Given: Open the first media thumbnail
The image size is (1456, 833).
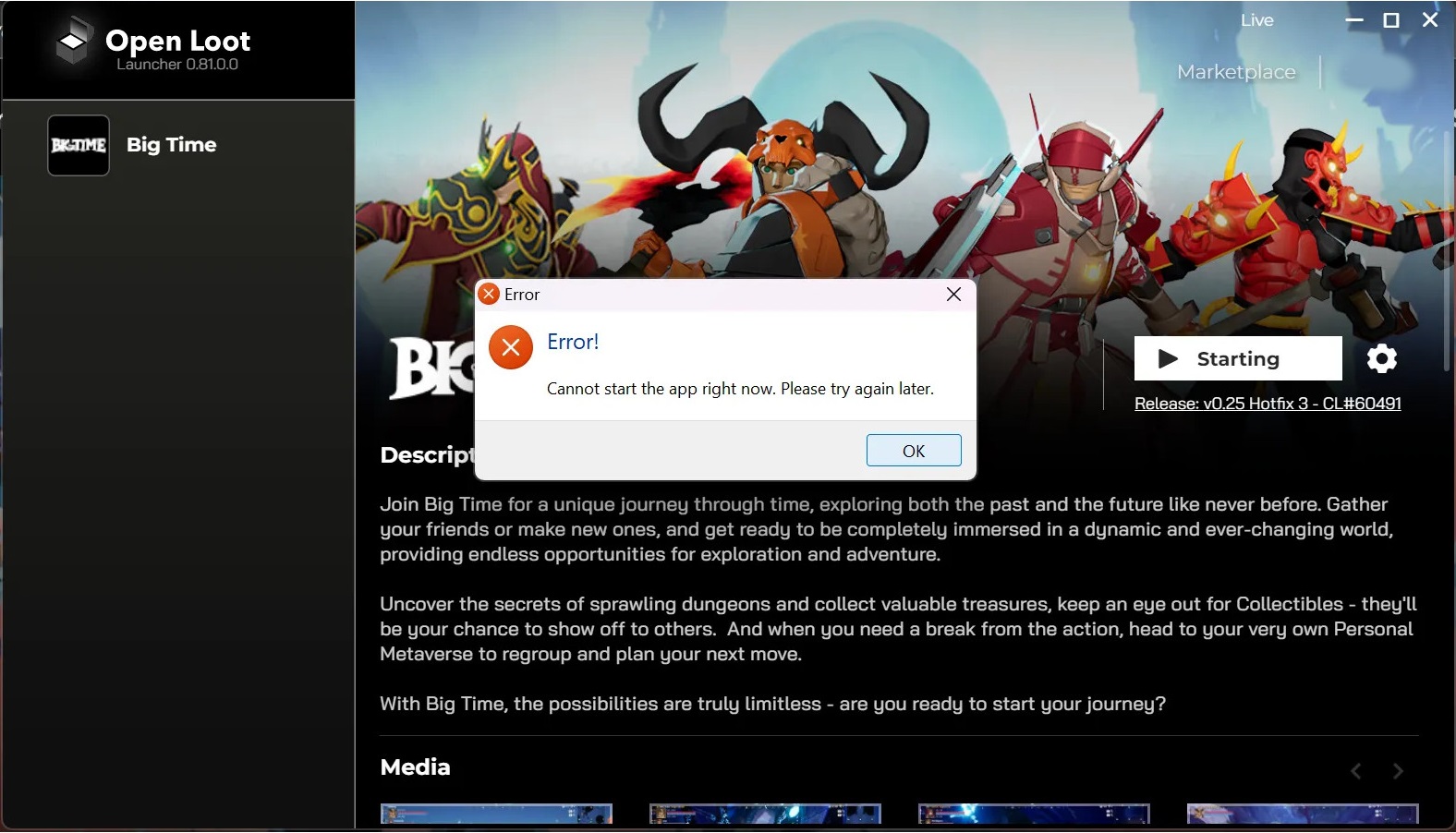Looking at the screenshot, I should pyautogui.click(x=496, y=814).
